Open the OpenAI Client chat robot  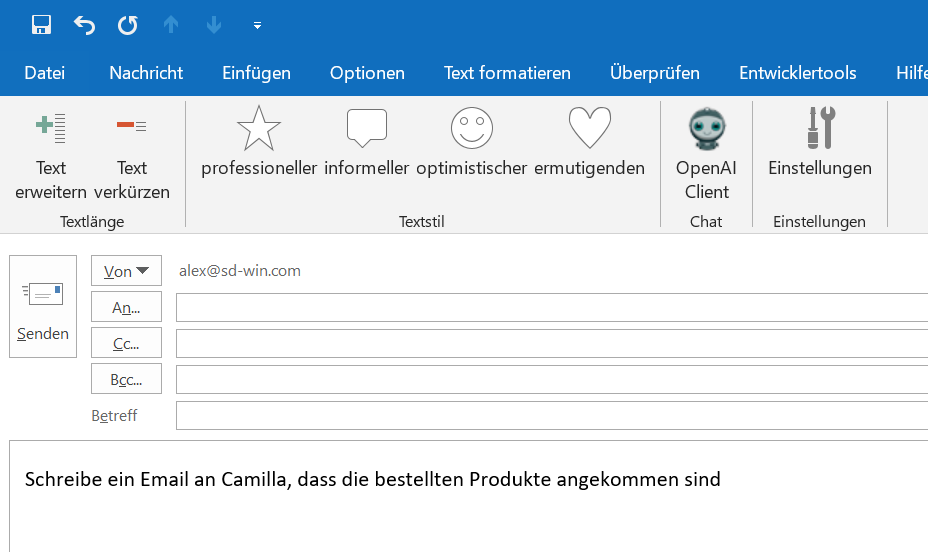(x=707, y=128)
